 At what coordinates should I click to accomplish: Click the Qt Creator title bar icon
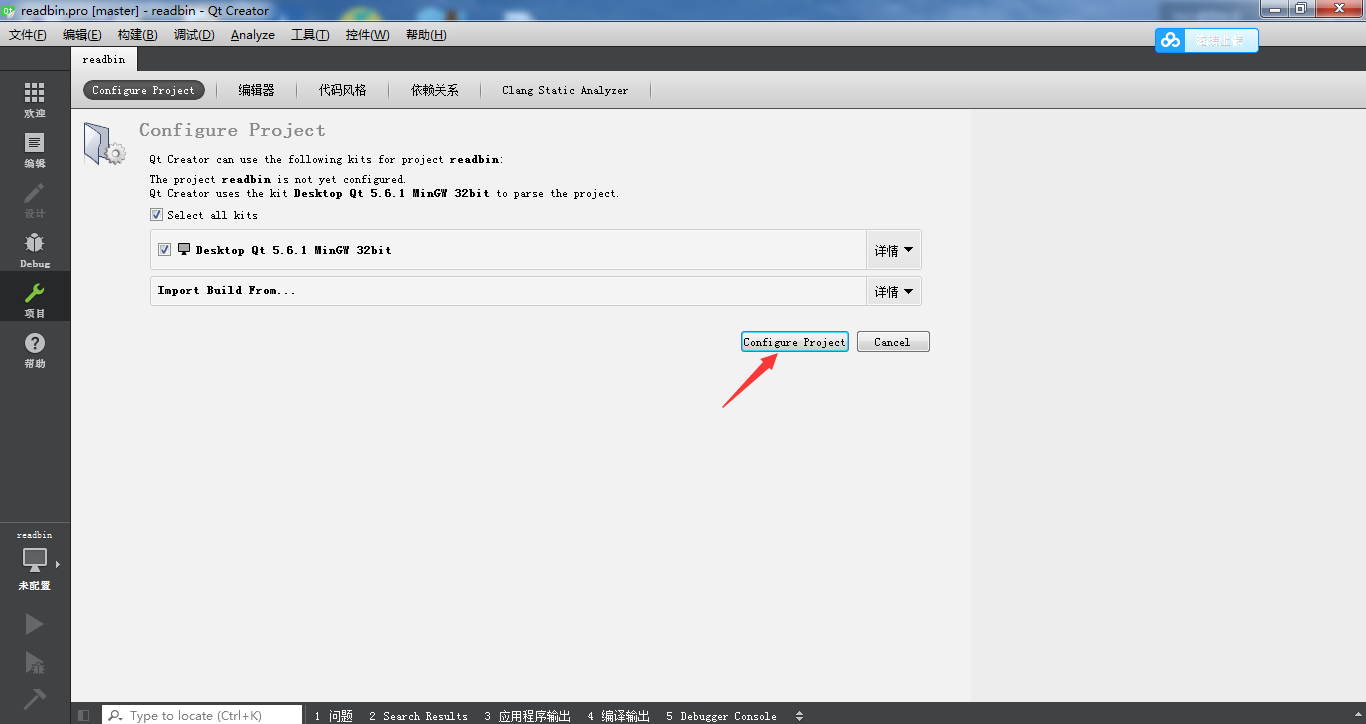(9, 9)
